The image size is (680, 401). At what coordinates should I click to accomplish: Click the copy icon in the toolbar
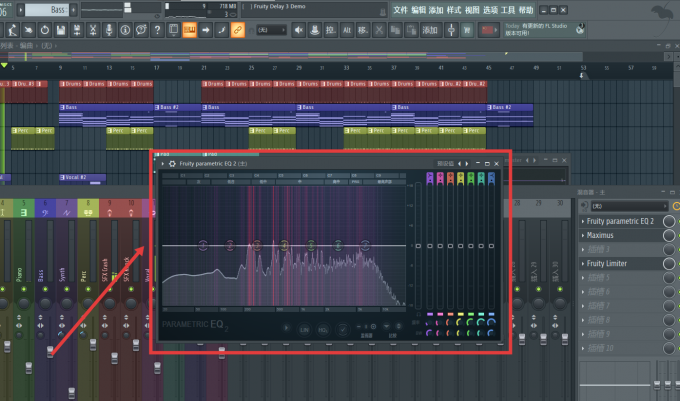tap(395, 30)
